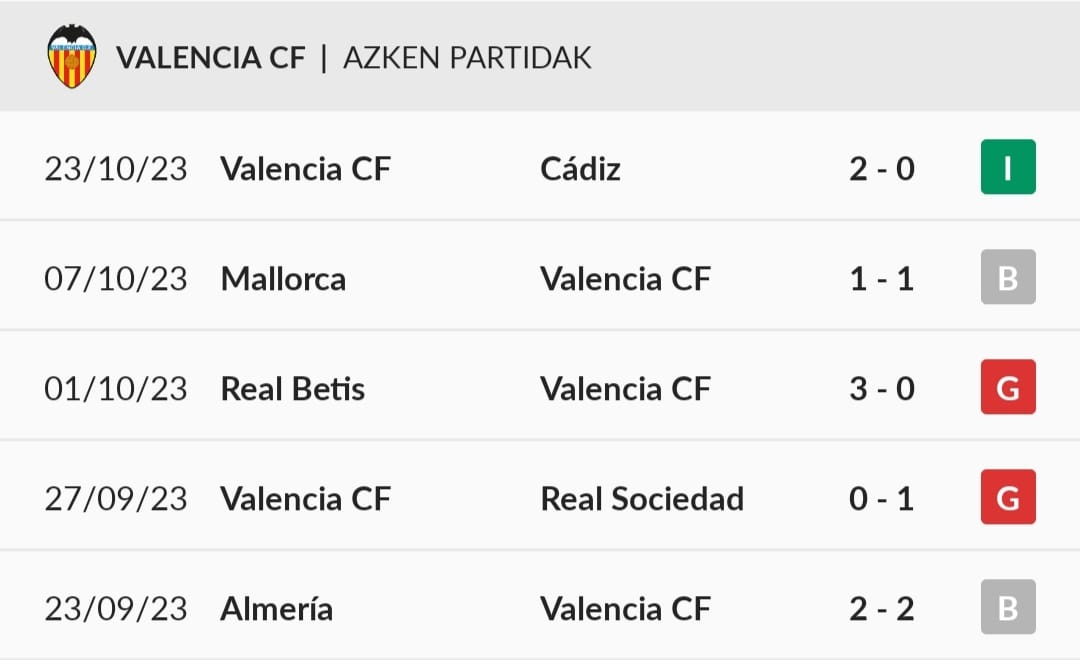Click the Valencia CF club crest

point(72,56)
